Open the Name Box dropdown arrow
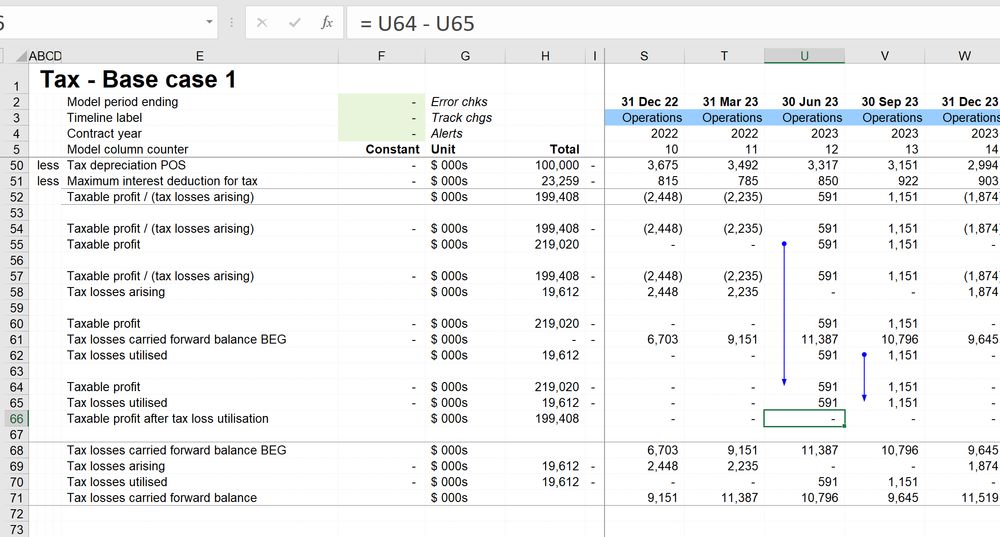Image resolution: width=1000 pixels, height=537 pixels. (x=209, y=22)
